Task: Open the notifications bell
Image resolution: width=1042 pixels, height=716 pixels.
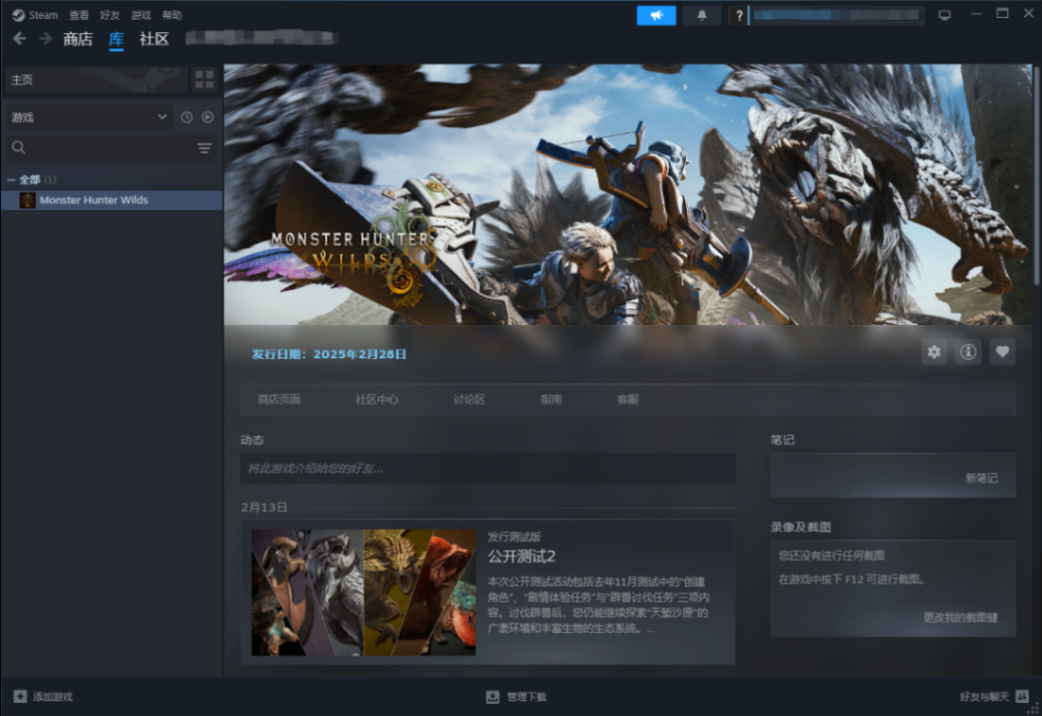Action: pos(702,15)
